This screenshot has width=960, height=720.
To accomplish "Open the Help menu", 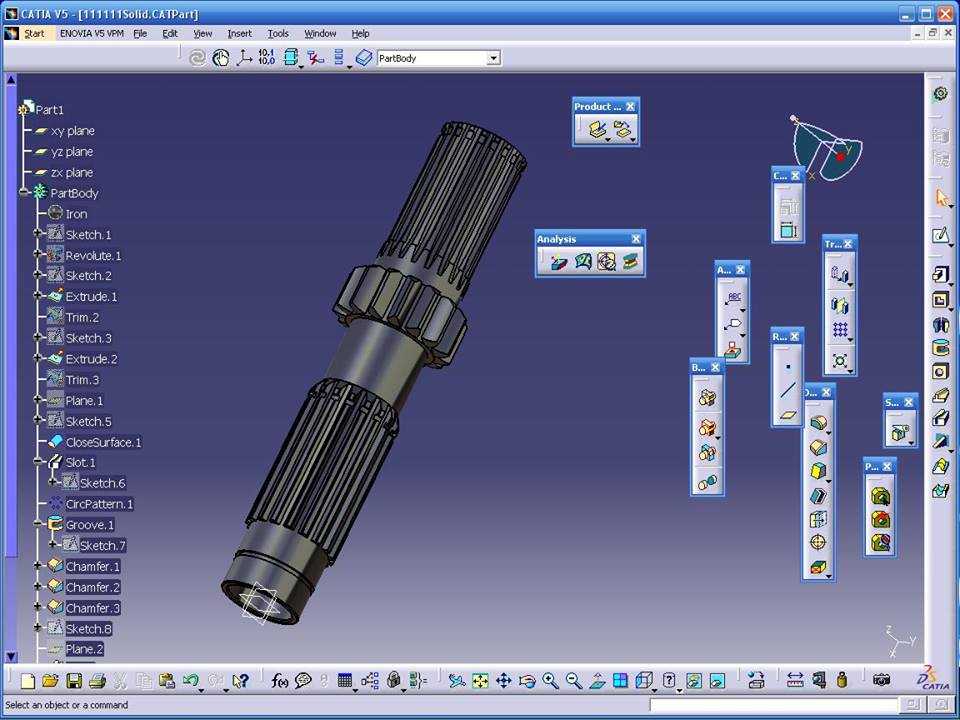I will click(x=360, y=34).
